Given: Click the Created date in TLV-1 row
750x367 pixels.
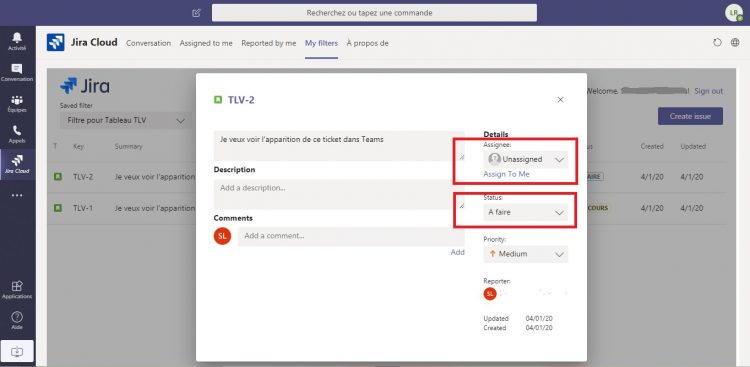Looking at the screenshot, I should pos(652,208).
